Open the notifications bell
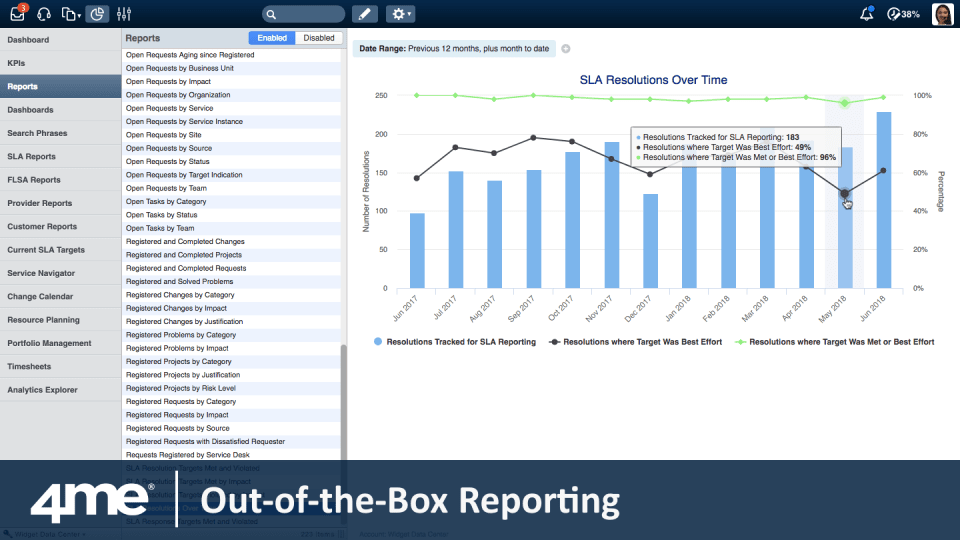This screenshot has height=540, width=960. coord(866,14)
